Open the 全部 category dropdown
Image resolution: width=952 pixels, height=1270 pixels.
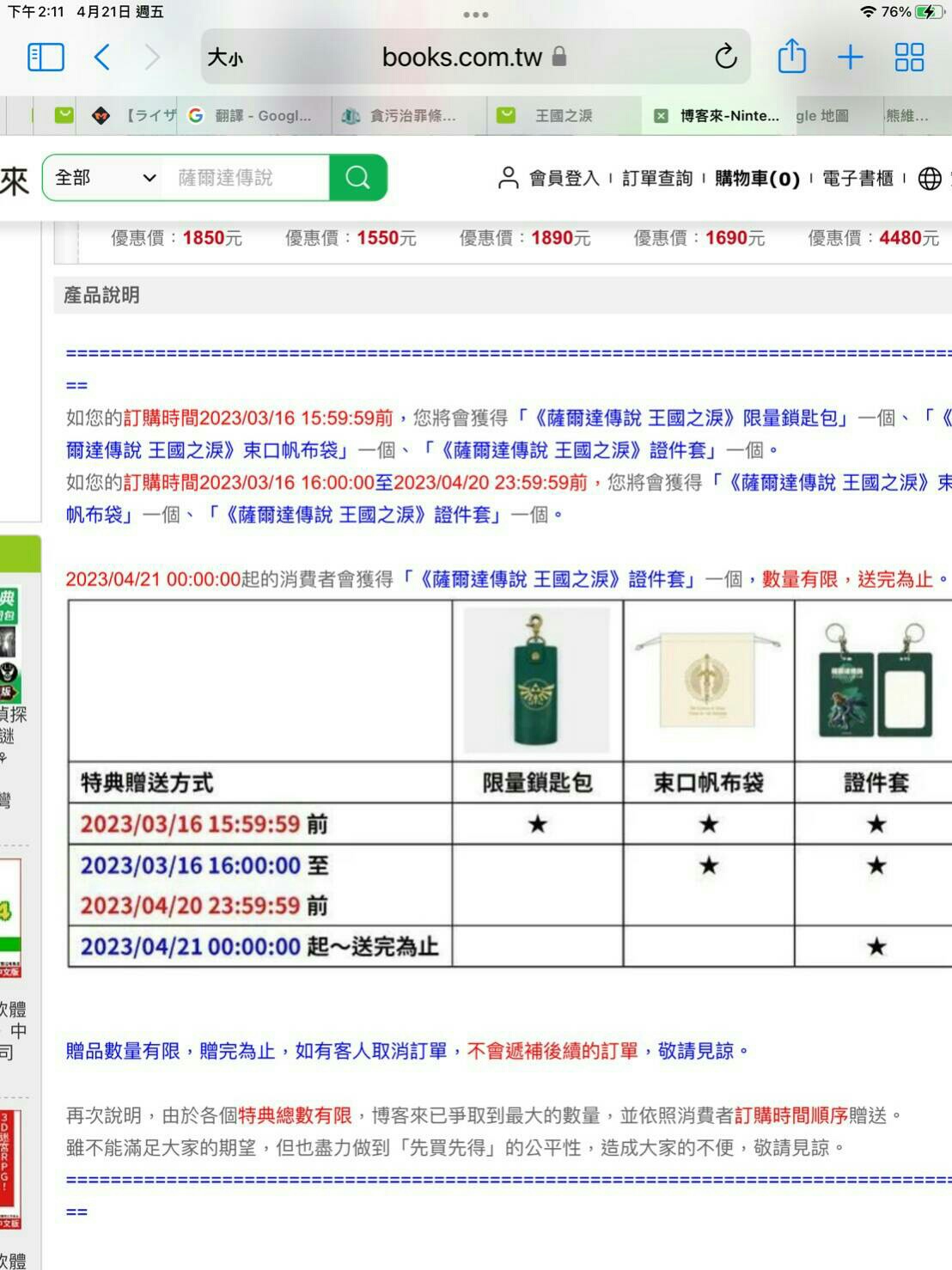(105, 178)
